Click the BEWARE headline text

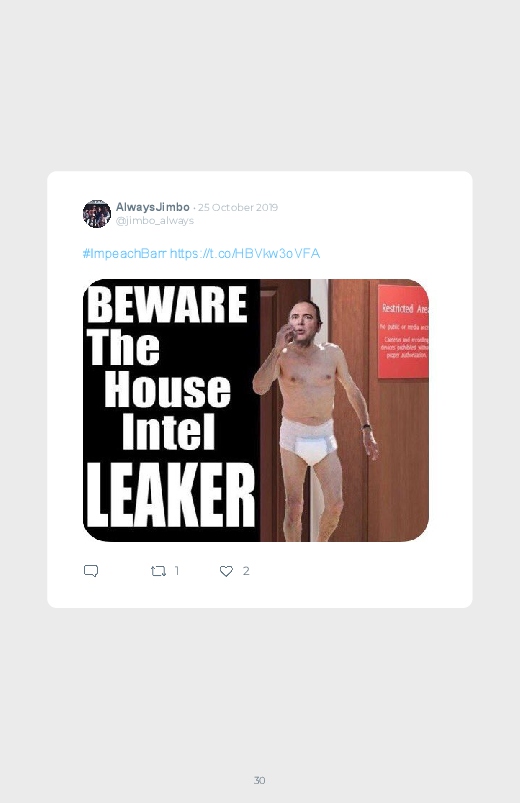167,304
